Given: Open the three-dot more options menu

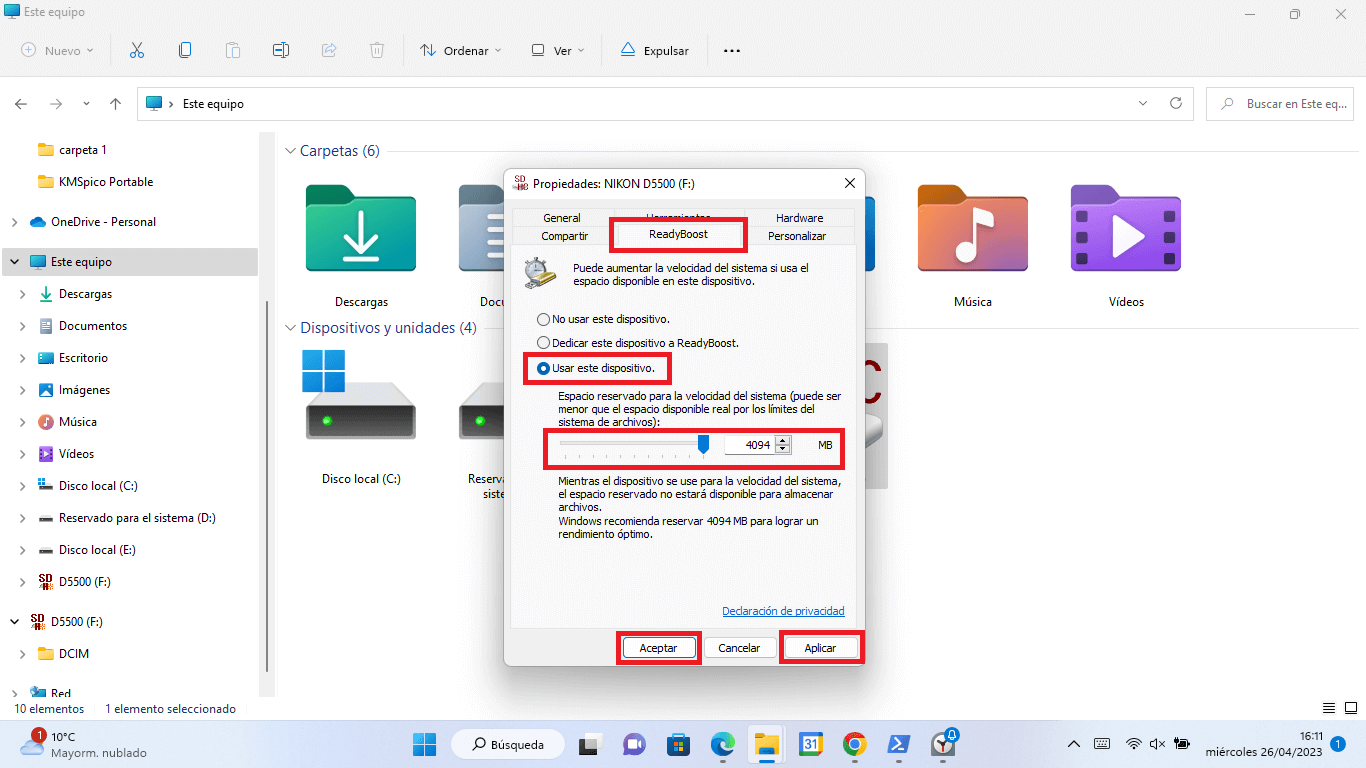Looking at the screenshot, I should click(732, 50).
